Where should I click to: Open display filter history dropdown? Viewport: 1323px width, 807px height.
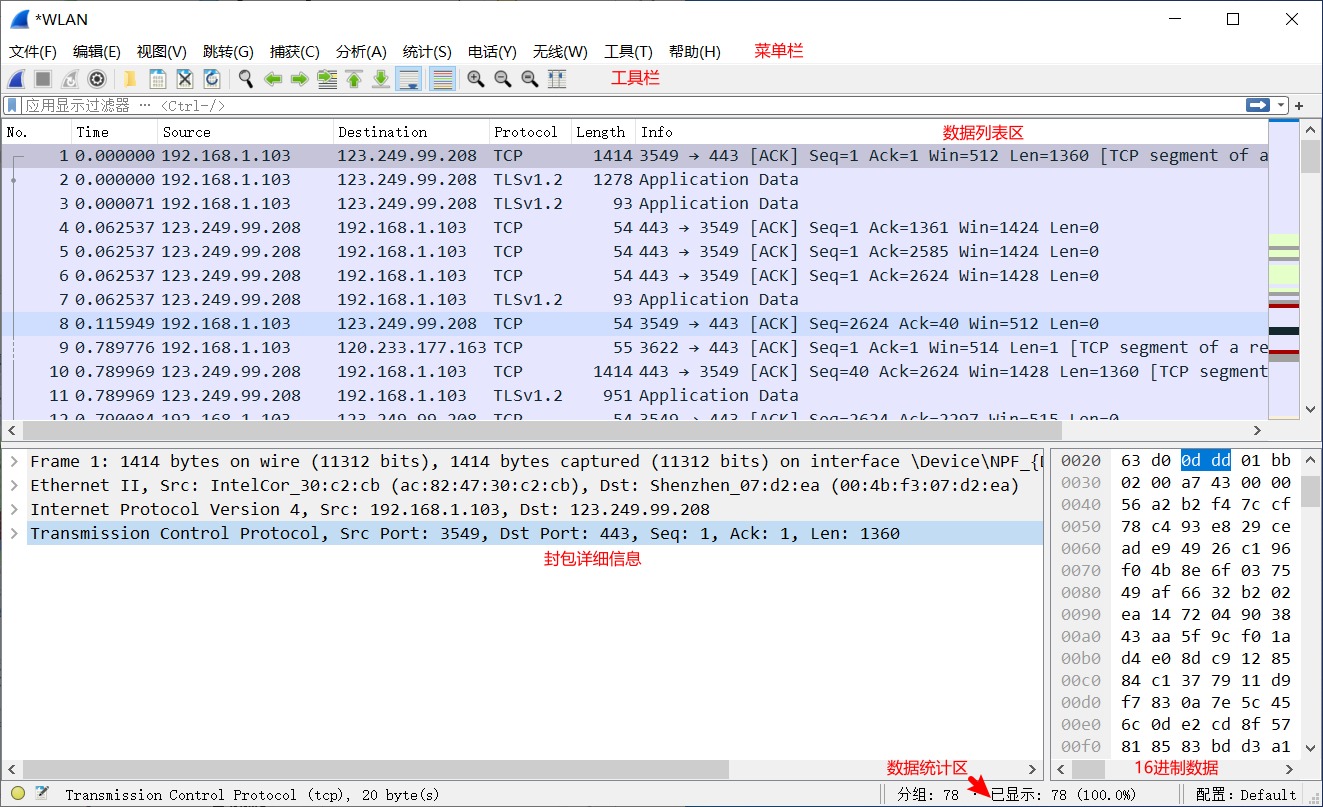coord(1281,105)
